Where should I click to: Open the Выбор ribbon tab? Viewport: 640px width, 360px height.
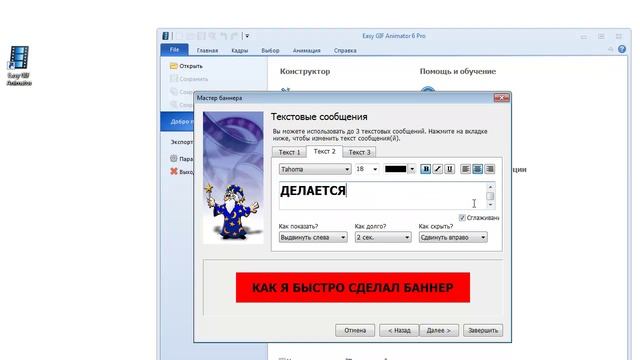pyautogui.click(x=270, y=51)
